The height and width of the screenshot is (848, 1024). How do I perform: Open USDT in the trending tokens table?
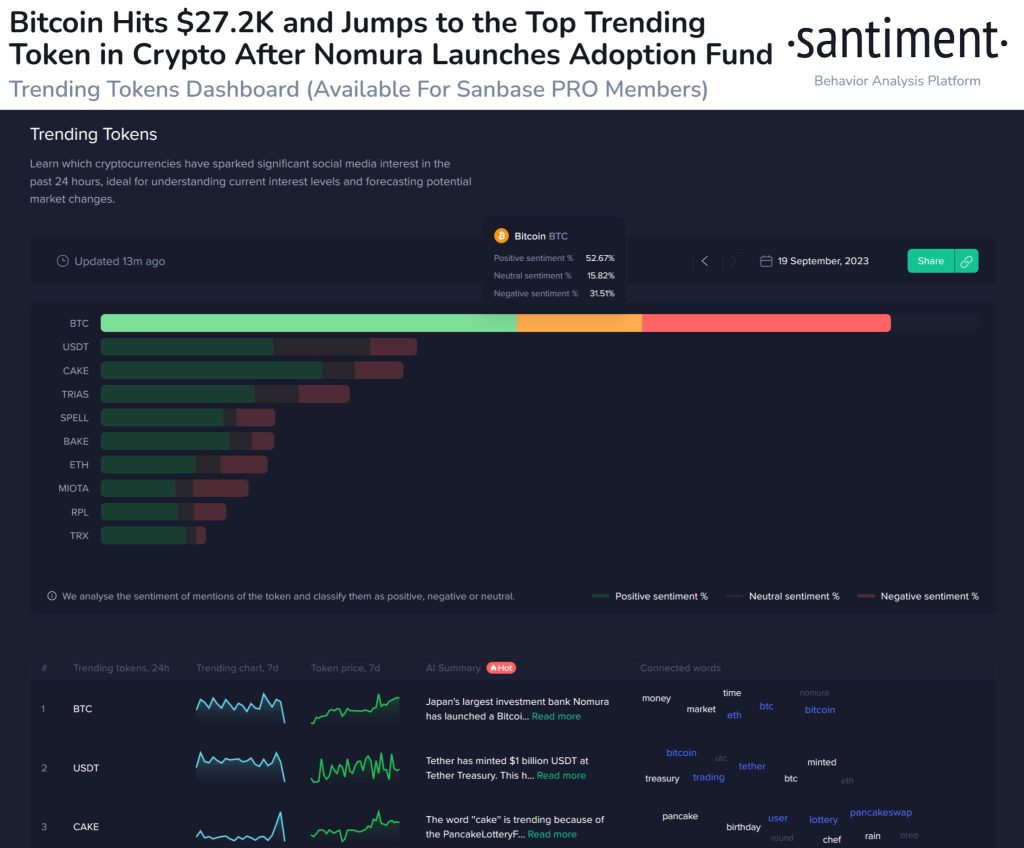[86, 768]
